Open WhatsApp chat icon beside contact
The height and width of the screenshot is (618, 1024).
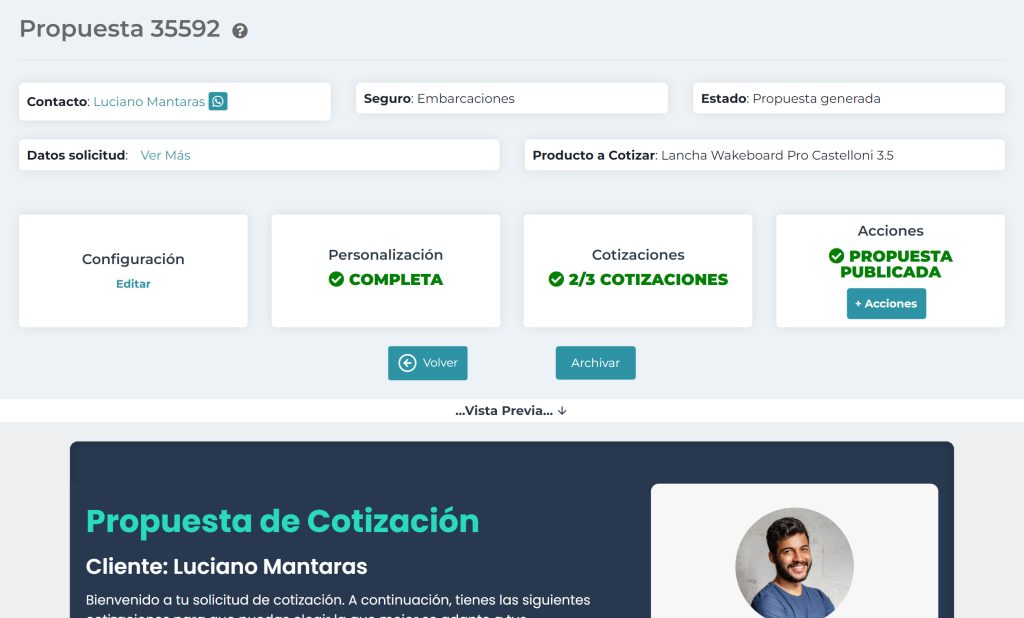click(x=218, y=101)
